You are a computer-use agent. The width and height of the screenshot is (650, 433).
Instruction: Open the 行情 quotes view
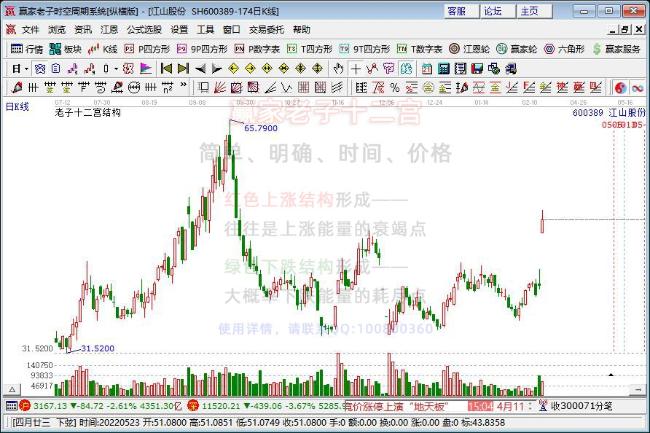[27, 49]
